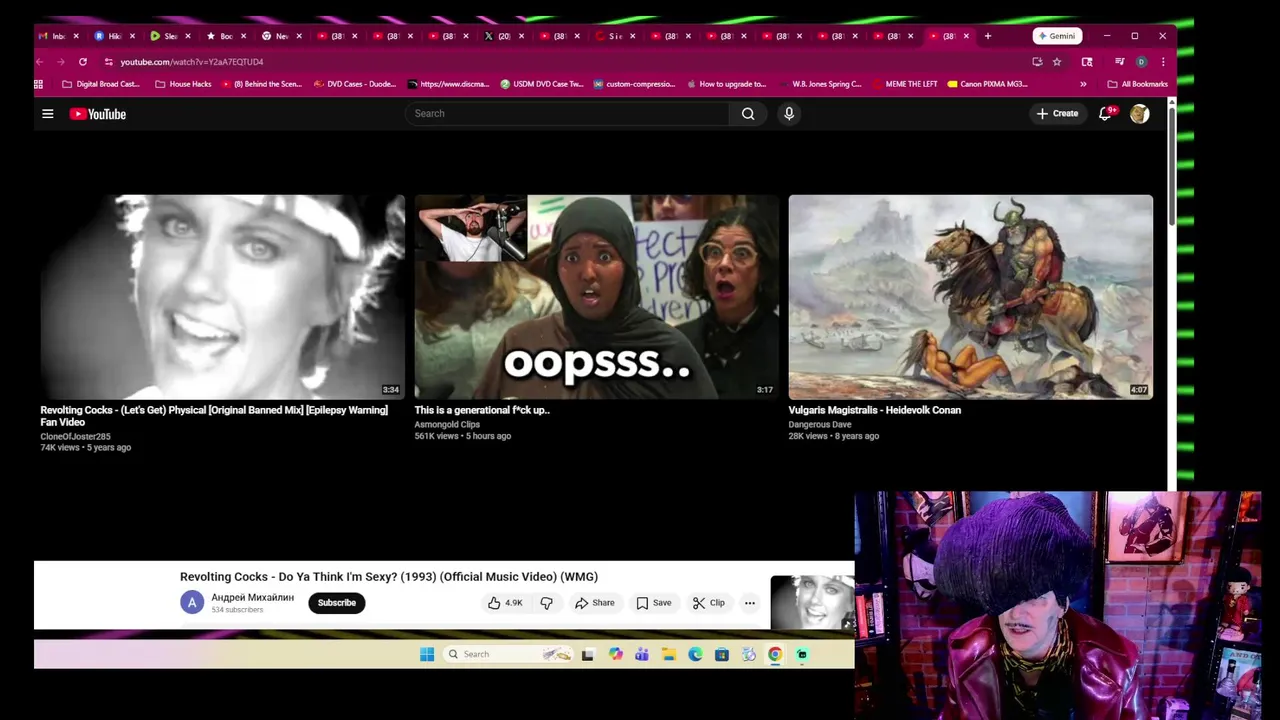
Task: Open the Heidevolk Conan video thumbnail
Action: [x=971, y=297]
